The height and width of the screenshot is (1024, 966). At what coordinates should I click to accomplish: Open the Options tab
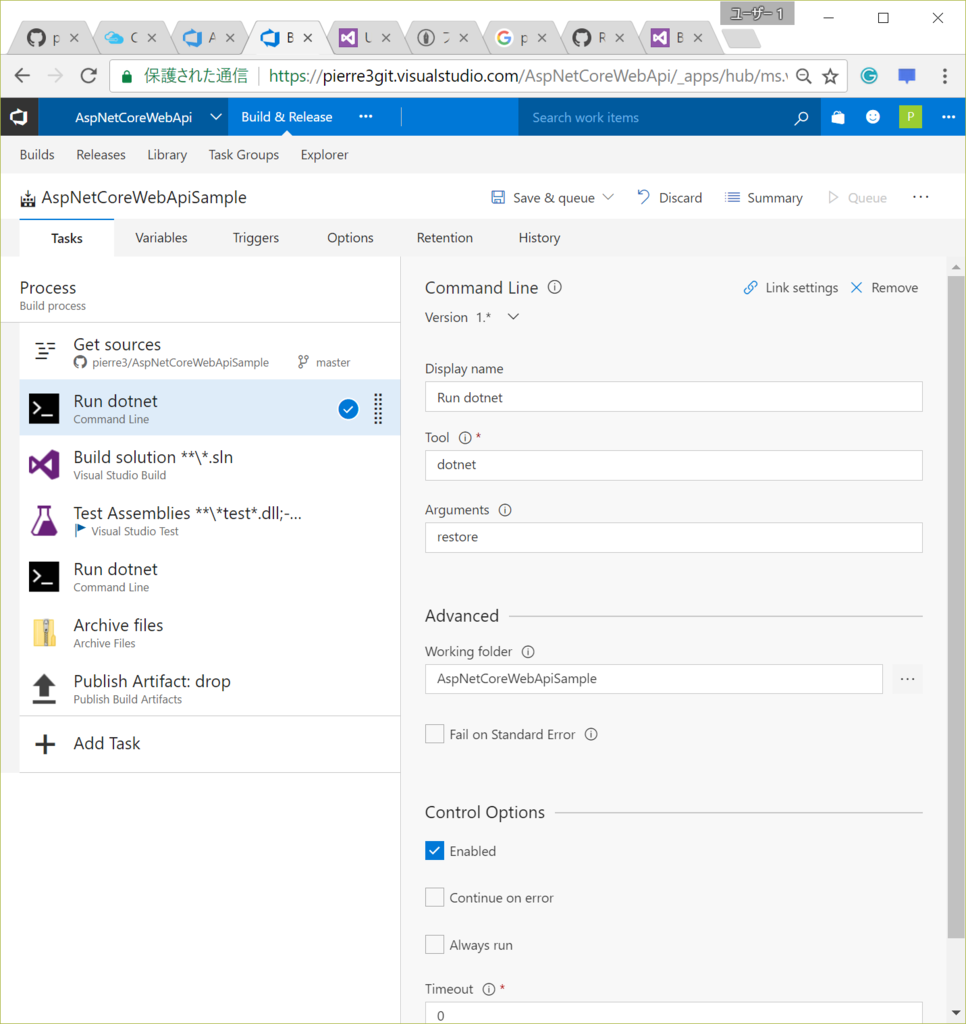pyautogui.click(x=350, y=238)
